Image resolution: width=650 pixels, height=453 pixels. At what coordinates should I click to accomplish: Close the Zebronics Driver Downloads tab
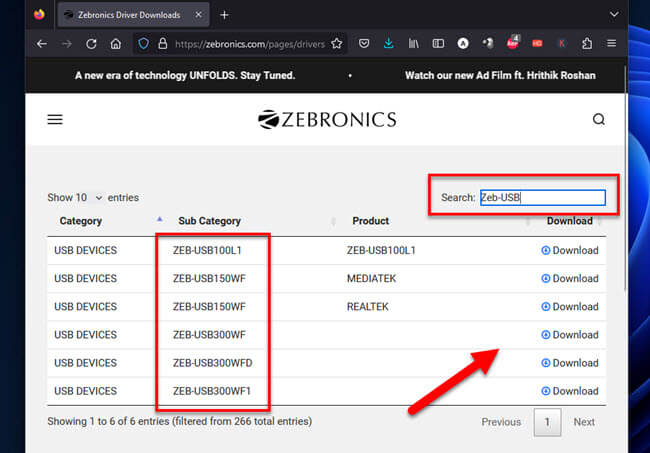point(199,15)
